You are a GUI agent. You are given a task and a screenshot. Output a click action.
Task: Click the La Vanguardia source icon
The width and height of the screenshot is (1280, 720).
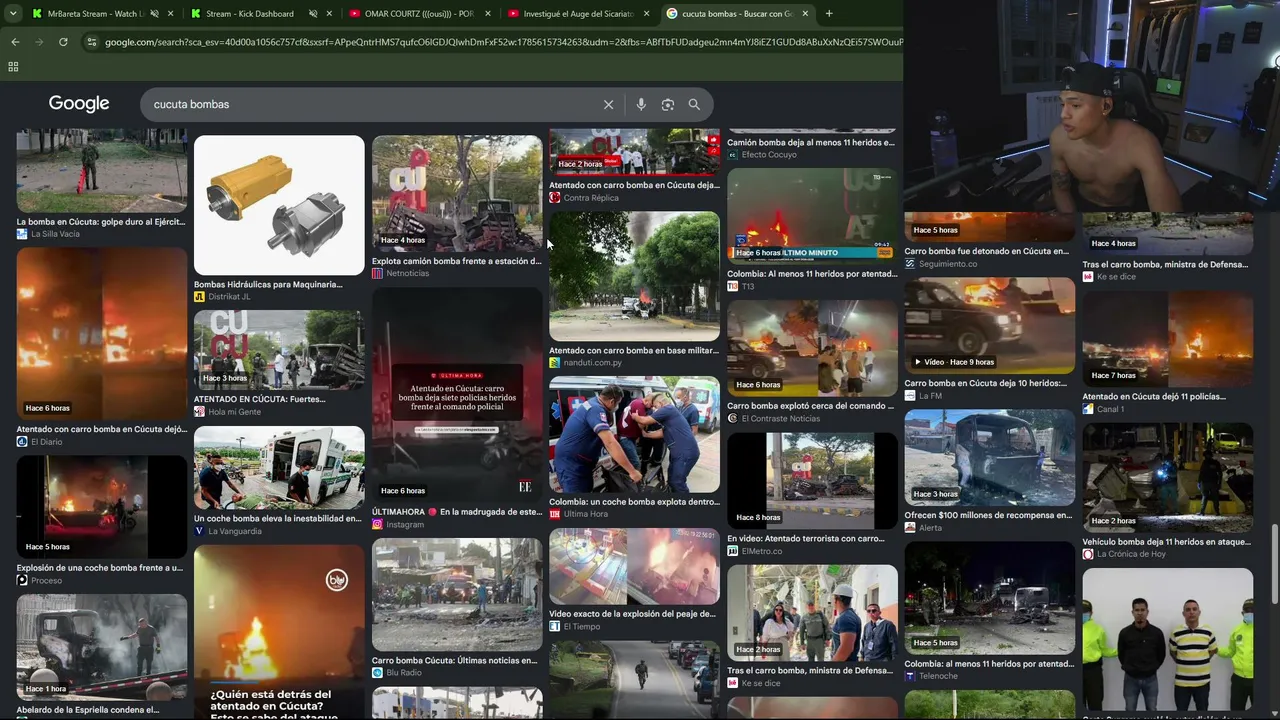199,531
